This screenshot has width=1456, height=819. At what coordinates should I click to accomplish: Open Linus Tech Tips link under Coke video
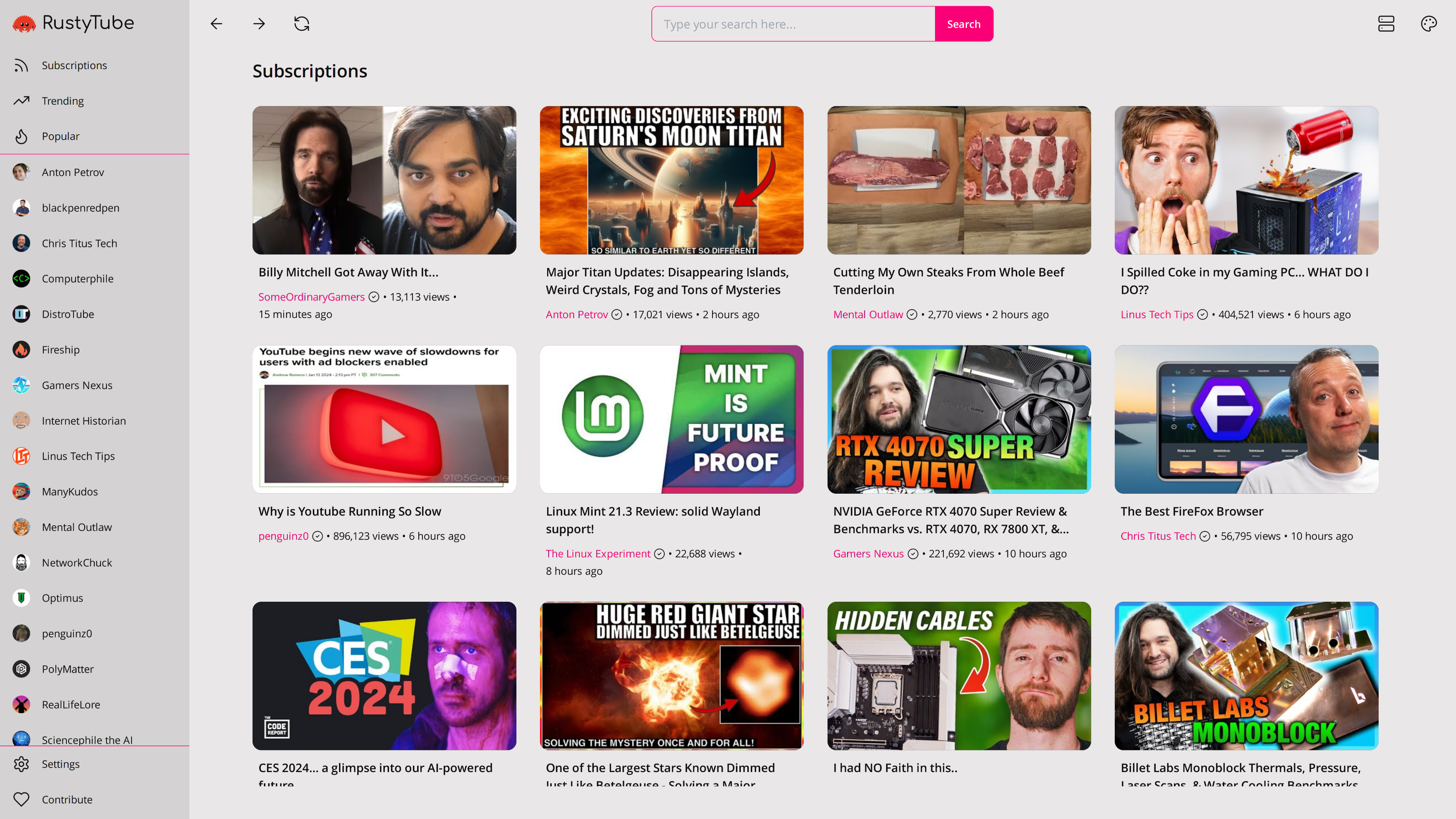coord(1157,314)
